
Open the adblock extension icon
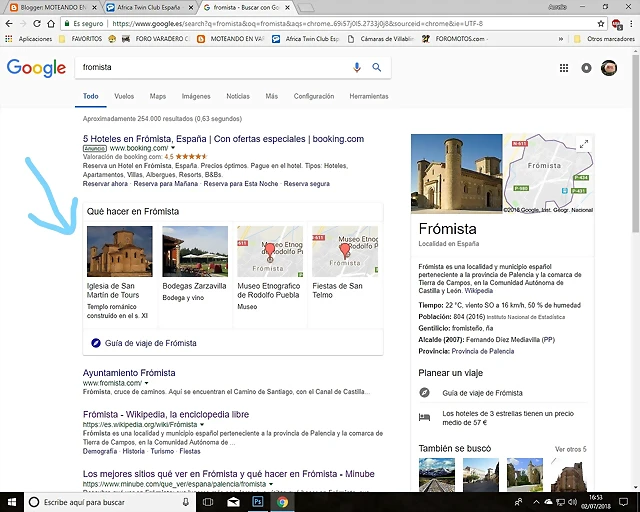pos(617,24)
